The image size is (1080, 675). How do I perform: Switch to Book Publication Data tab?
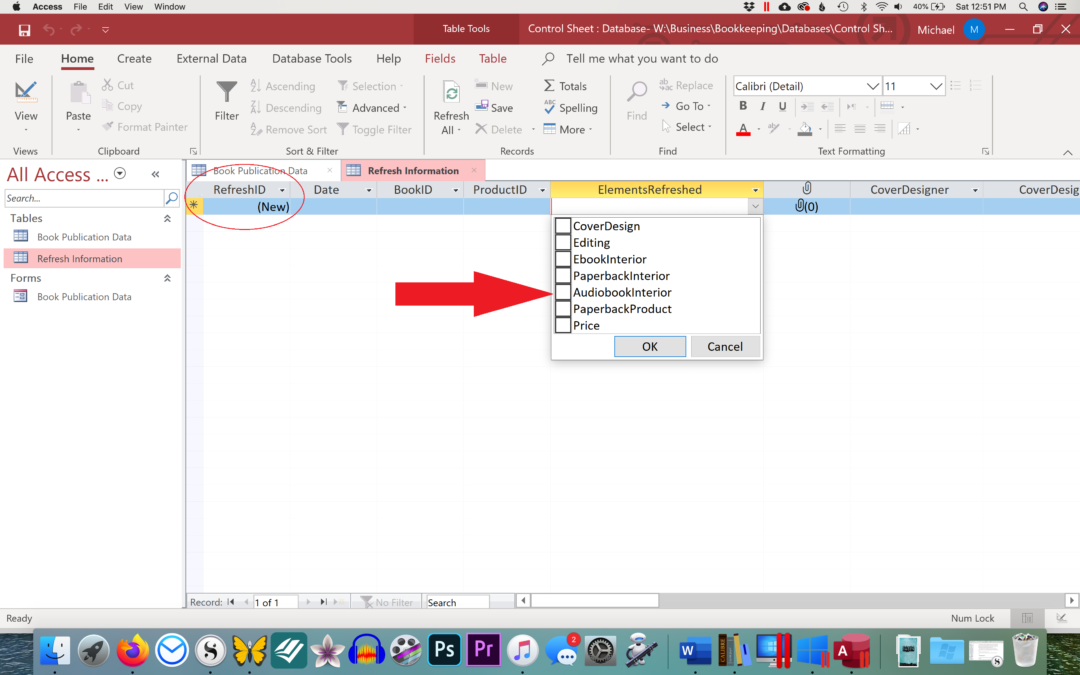pos(260,171)
